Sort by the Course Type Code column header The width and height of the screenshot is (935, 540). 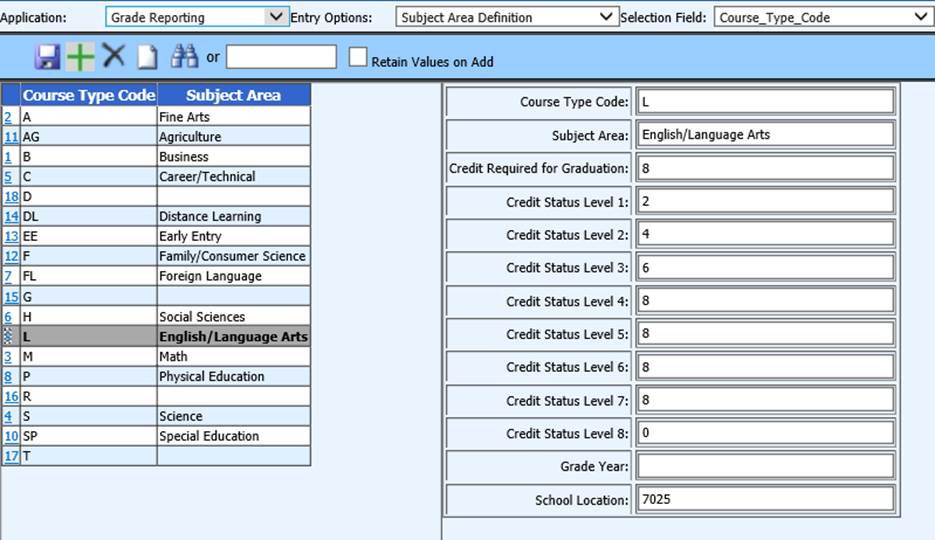89,95
